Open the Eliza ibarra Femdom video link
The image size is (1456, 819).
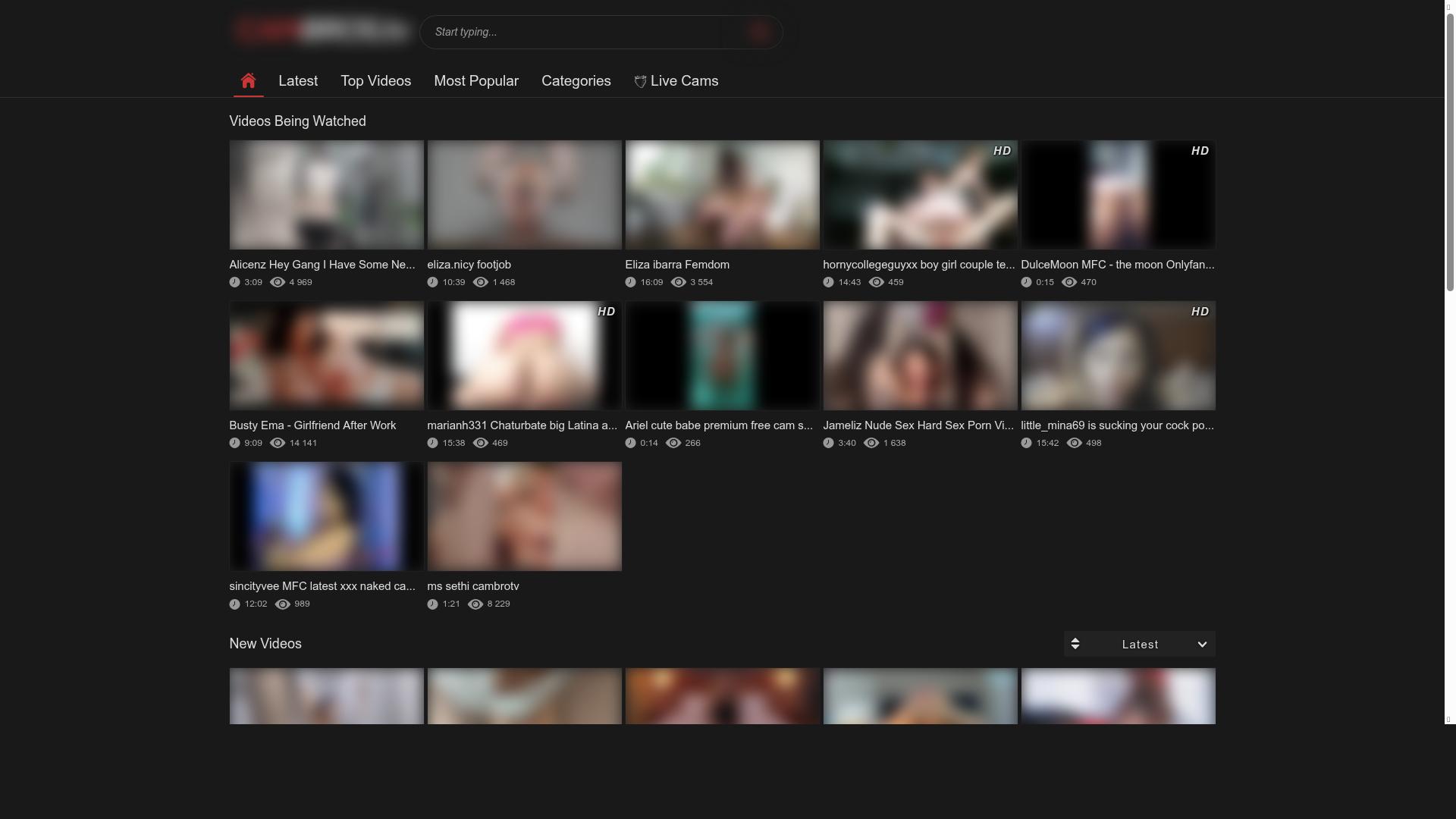[676, 264]
